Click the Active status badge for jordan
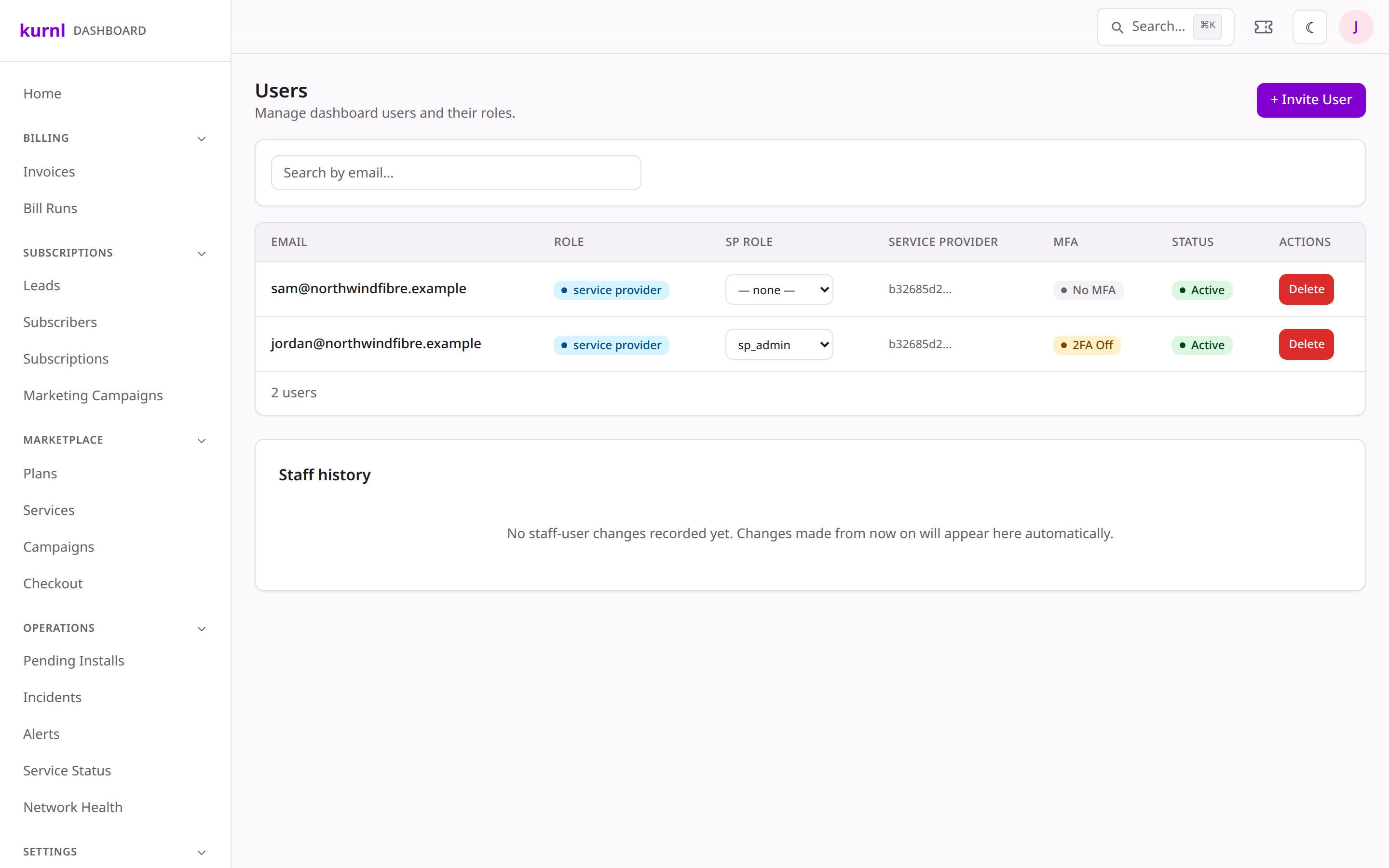 [1202, 345]
